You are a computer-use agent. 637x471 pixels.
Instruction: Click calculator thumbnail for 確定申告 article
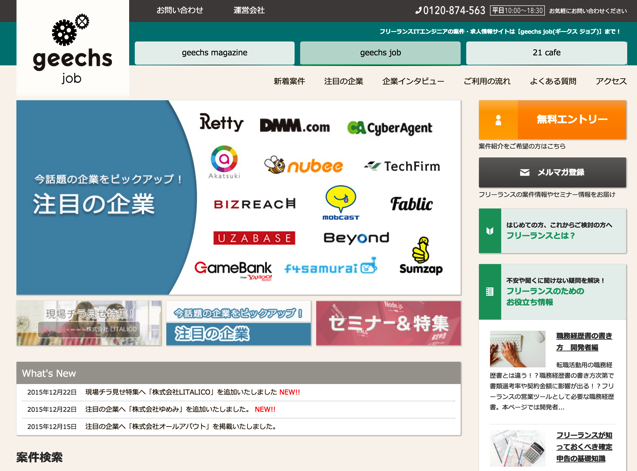(x=518, y=449)
